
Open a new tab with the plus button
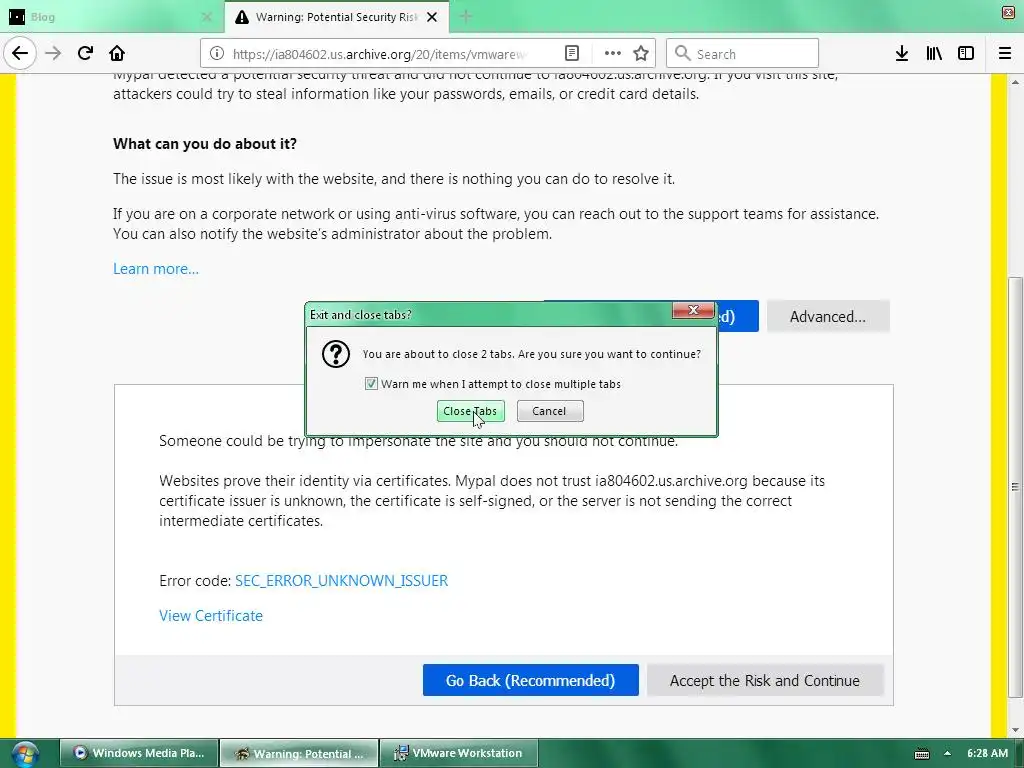point(466,17)
